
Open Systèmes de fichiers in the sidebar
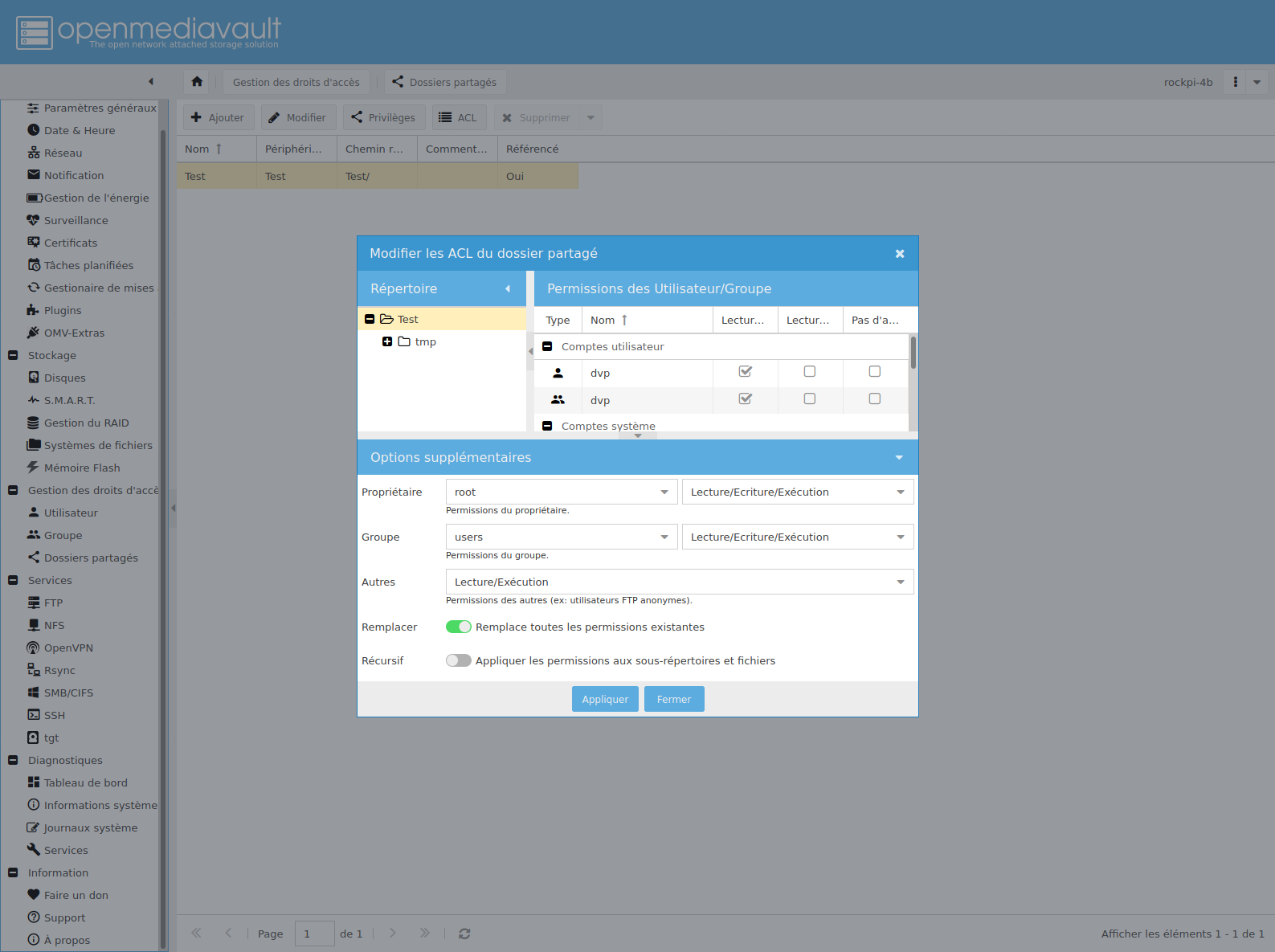pos(97,445)
